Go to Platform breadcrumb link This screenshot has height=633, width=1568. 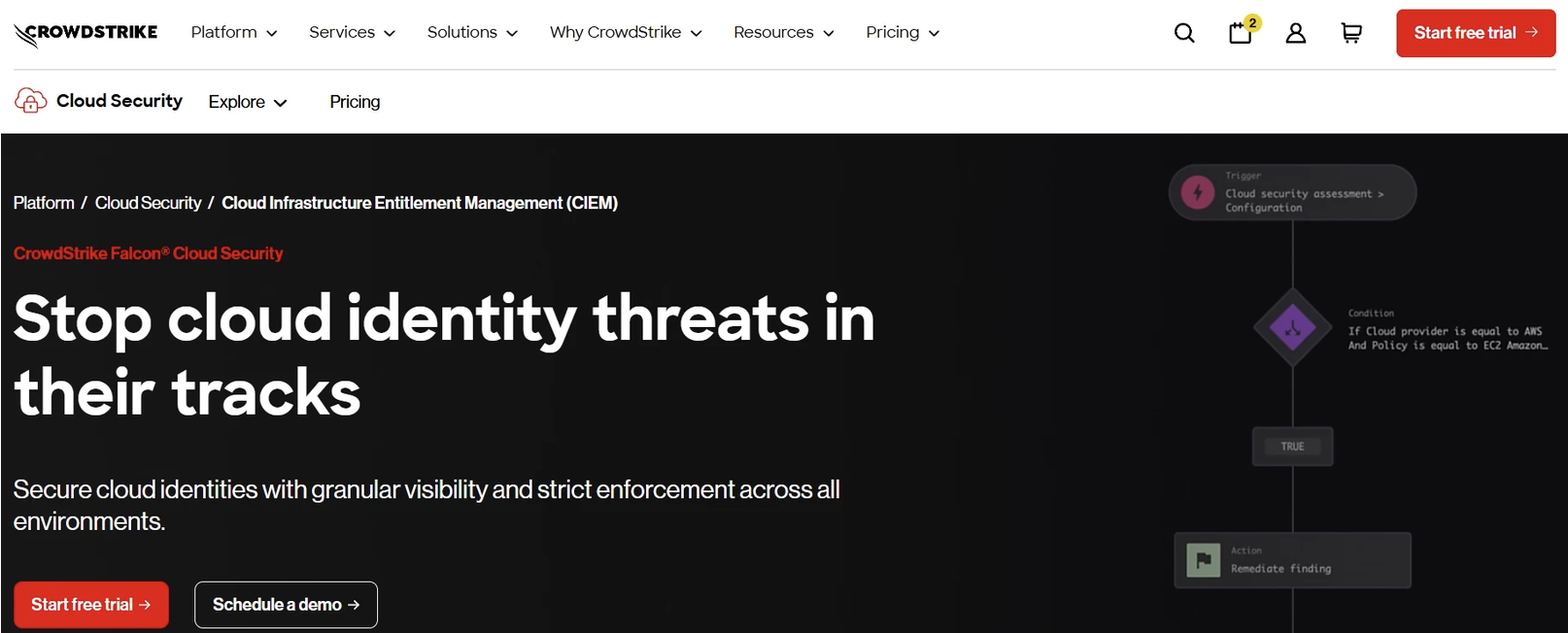(x=44, y=203)
